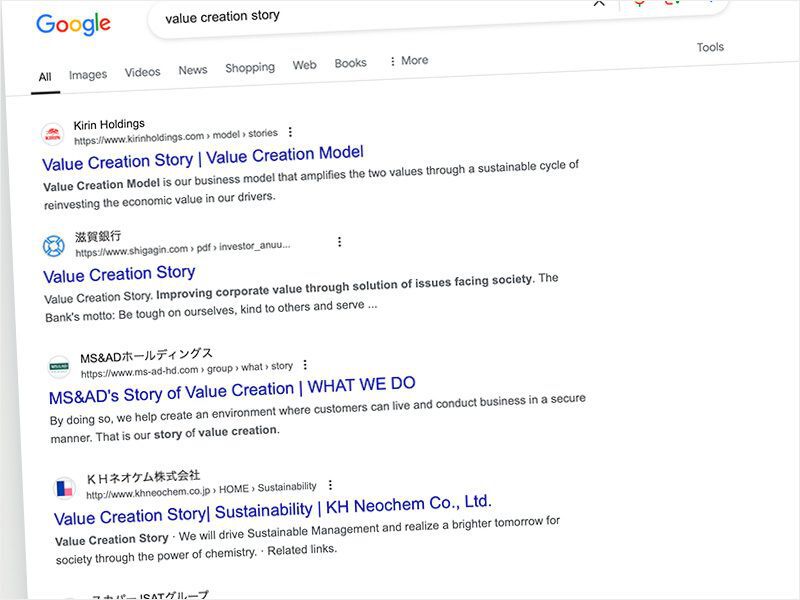The image size is (800, 600).
Task: Switch to the Videos tab
Action: coord(142,72)
